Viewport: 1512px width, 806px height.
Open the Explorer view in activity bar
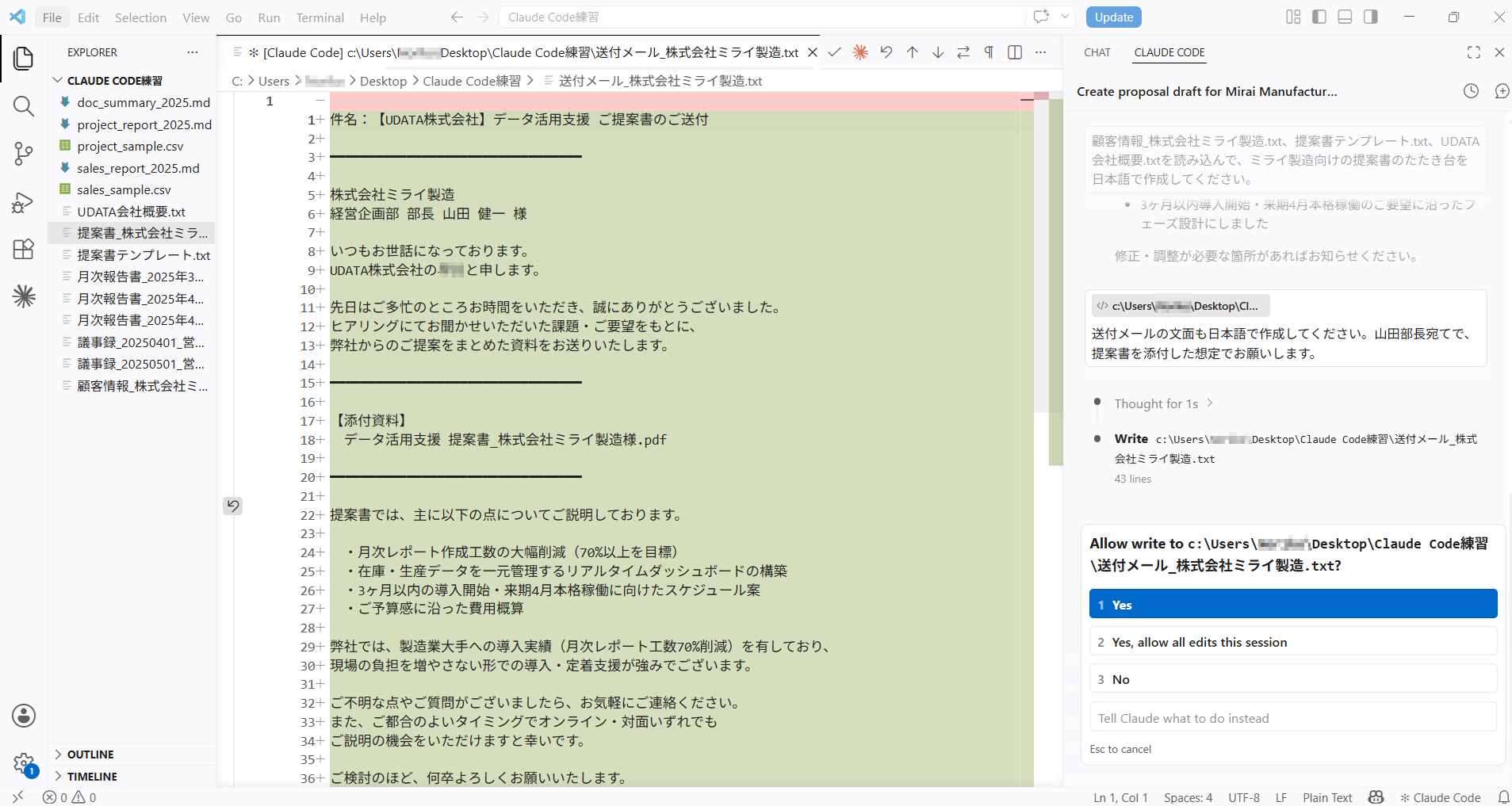point(24,58)
